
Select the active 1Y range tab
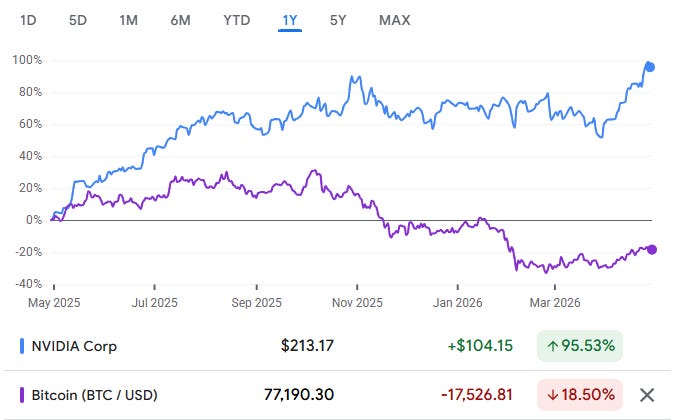click(290, 20)
